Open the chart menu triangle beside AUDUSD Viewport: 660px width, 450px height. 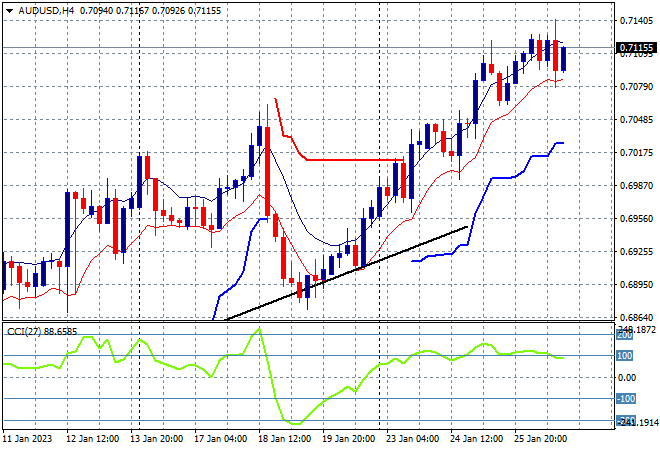click(9, 11)
